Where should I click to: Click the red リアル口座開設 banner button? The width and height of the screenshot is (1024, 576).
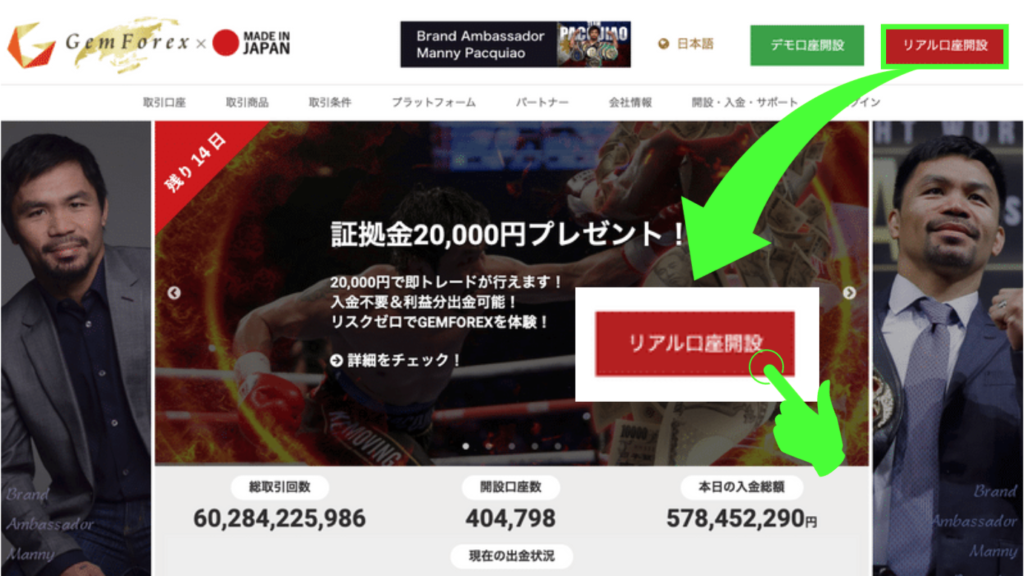(x=695, y=344)
